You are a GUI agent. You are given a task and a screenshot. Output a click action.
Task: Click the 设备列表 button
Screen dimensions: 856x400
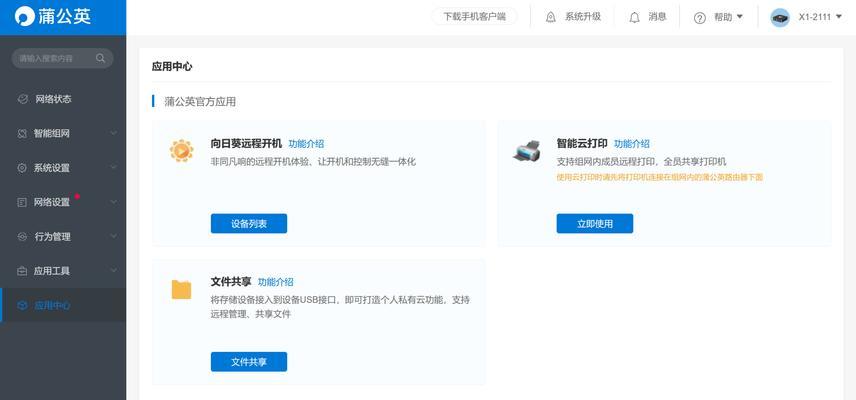click(x=249, y=224)
